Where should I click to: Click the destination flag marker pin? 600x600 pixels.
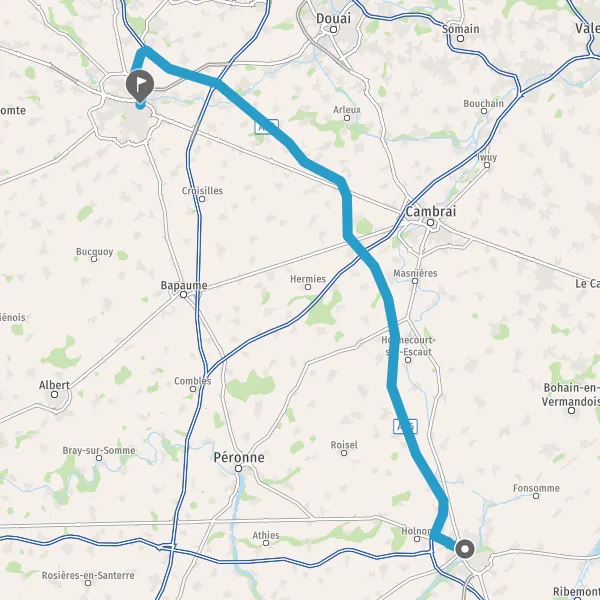coord(140,86)
